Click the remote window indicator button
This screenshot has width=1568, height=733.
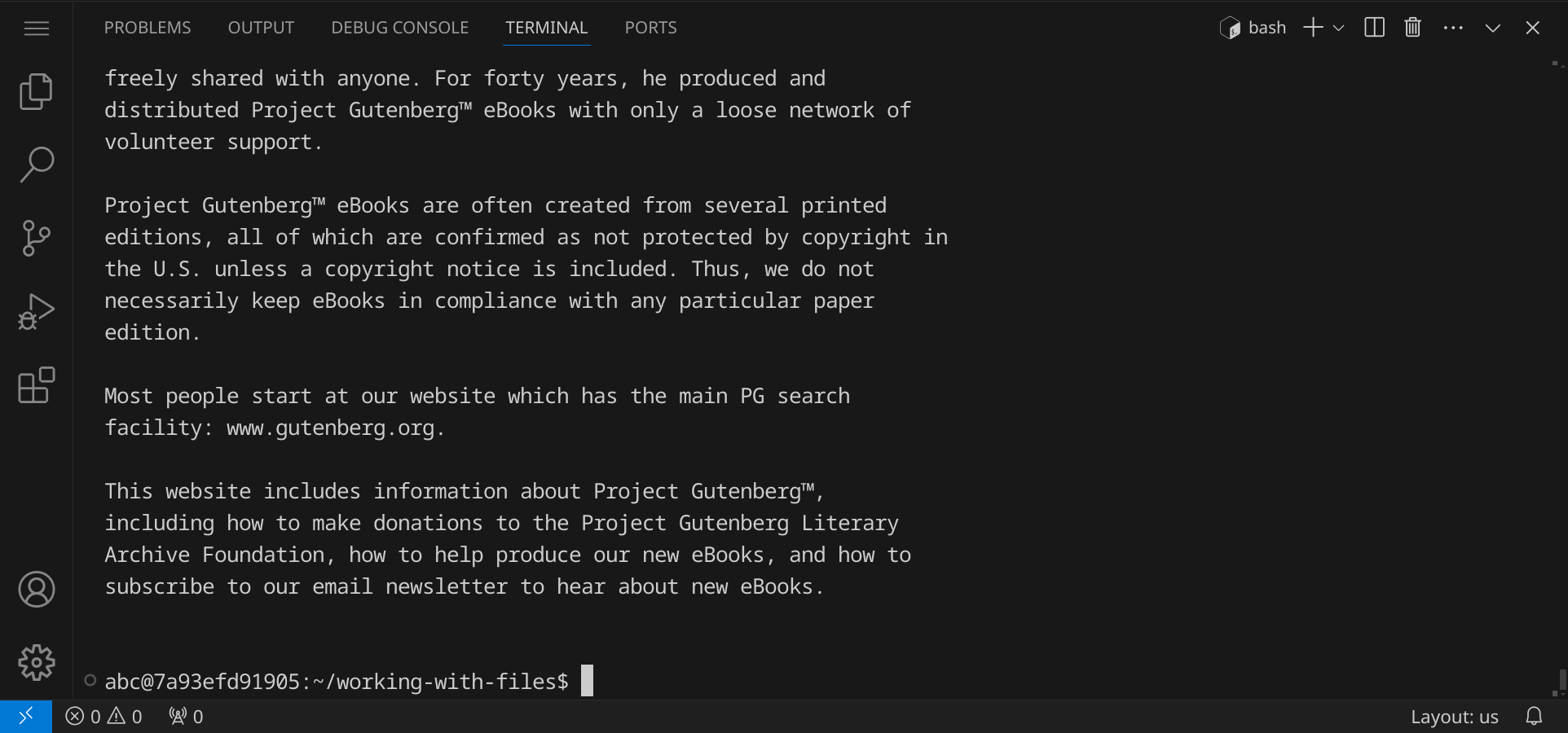pyautogui.click(x=26, y=717)
